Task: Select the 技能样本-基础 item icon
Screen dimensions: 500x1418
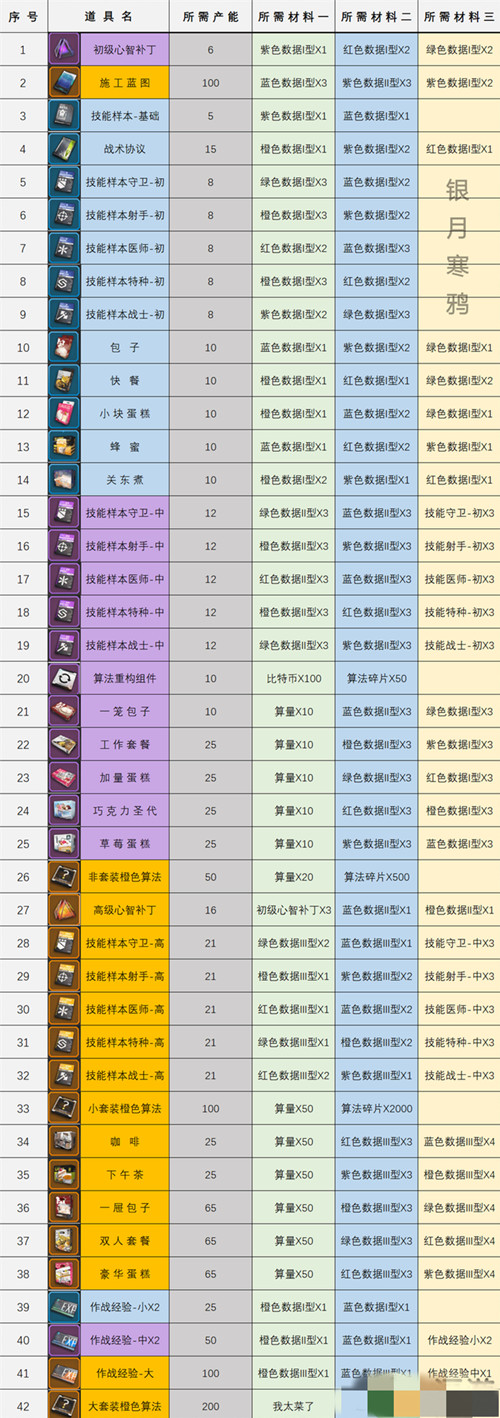Action: click(x=63, y=116)
